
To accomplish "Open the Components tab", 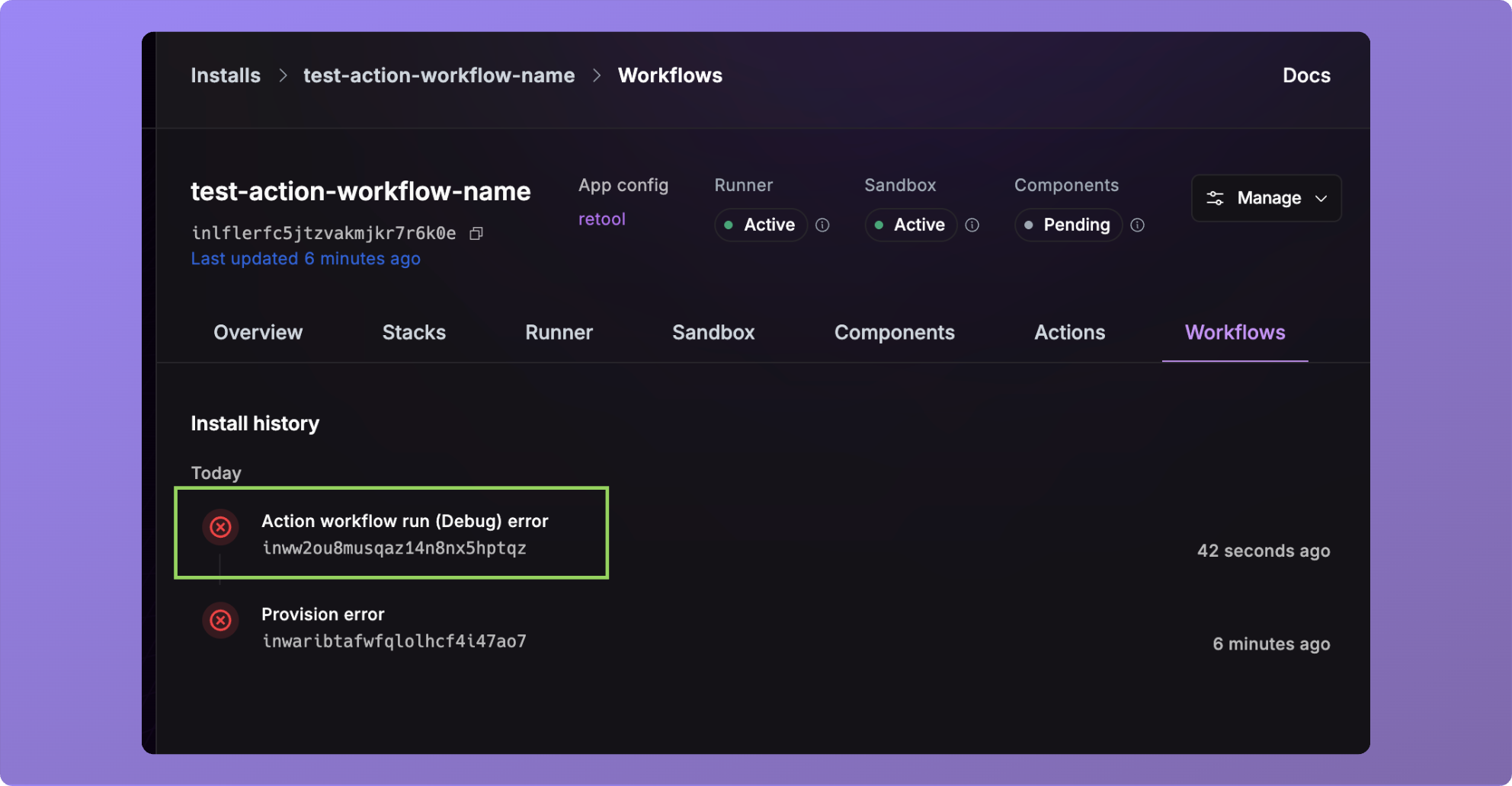I will [894, 332].
